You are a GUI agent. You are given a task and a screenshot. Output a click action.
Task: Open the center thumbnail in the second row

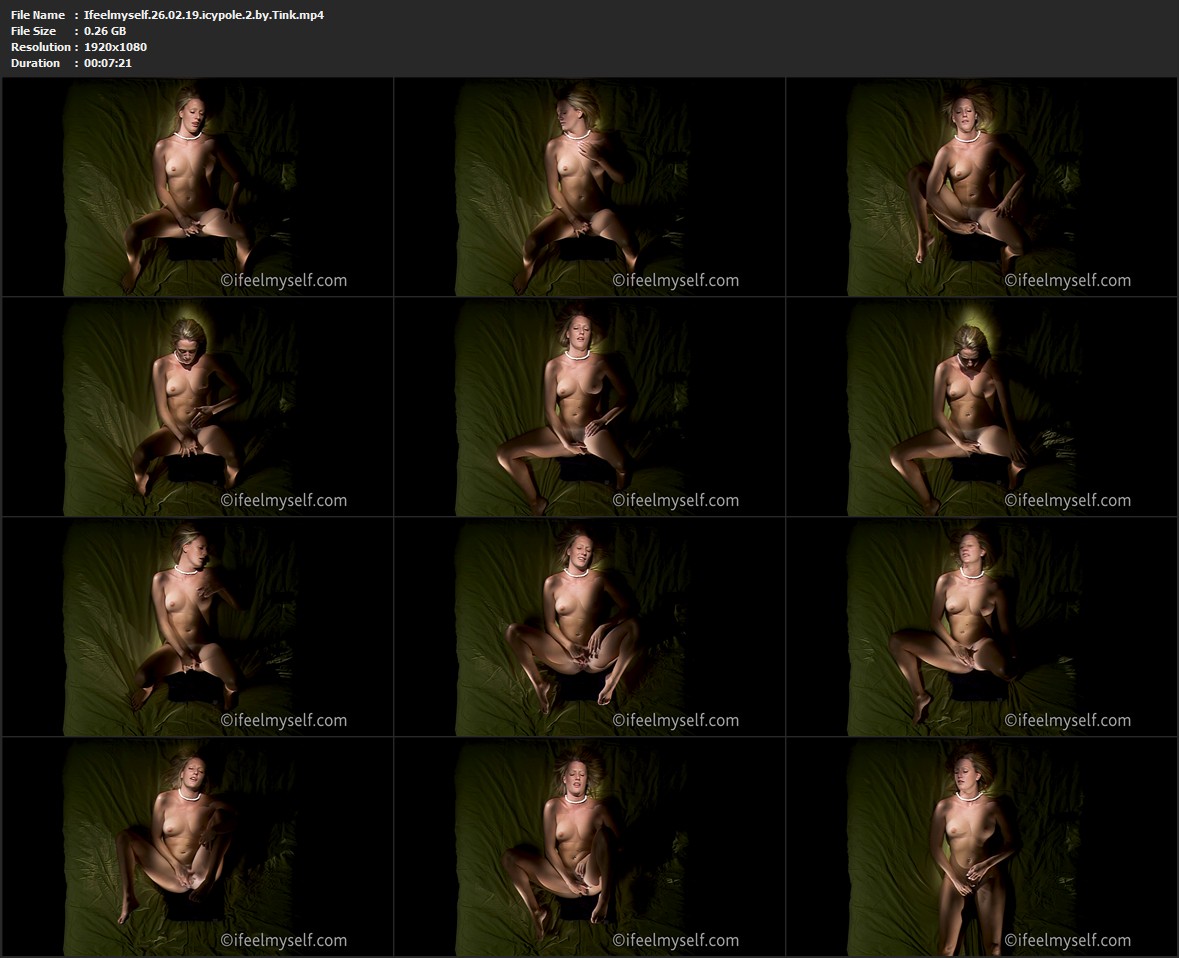tap(590, 407)
